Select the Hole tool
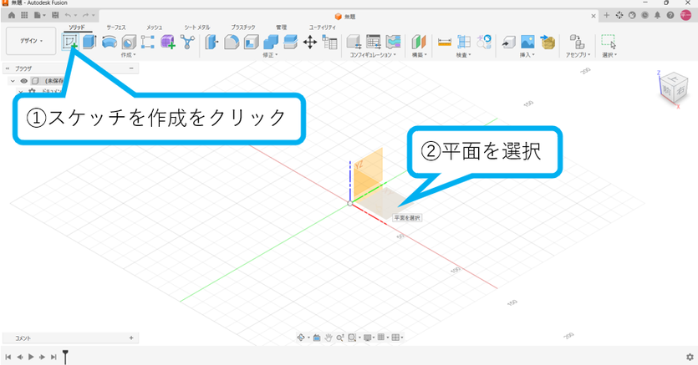698x365 pixels. pyautogui.click(x=129, y=42)
